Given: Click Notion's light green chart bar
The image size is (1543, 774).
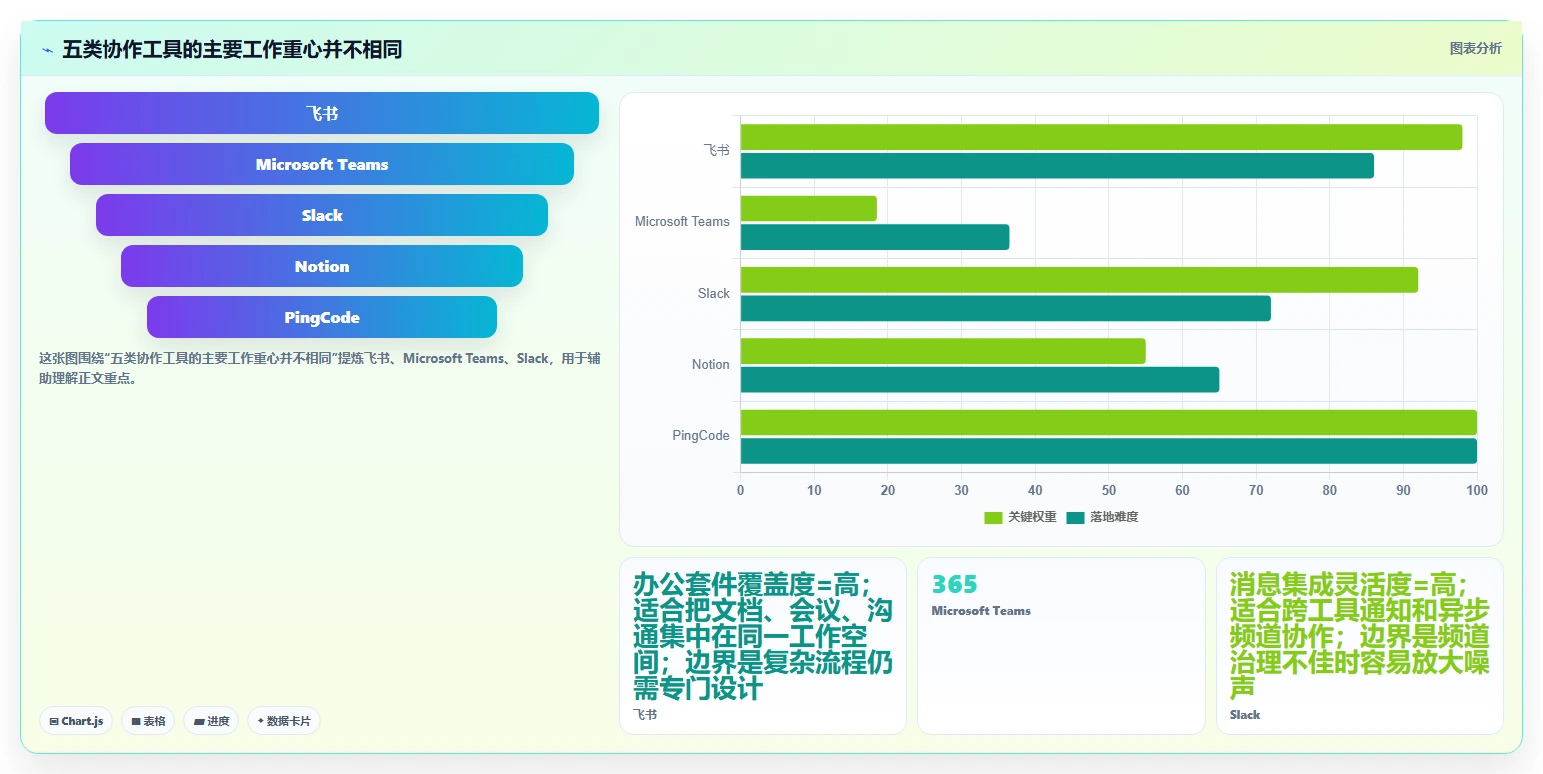Looking at the screenshot, I should click(x=943, y=351).
